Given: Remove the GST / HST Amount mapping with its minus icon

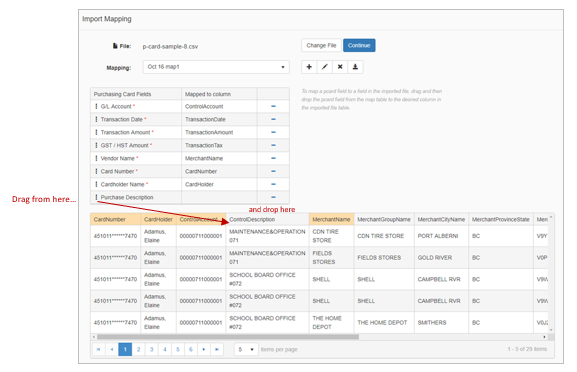Looking at the screenshot, I should (x=273, y=145).
